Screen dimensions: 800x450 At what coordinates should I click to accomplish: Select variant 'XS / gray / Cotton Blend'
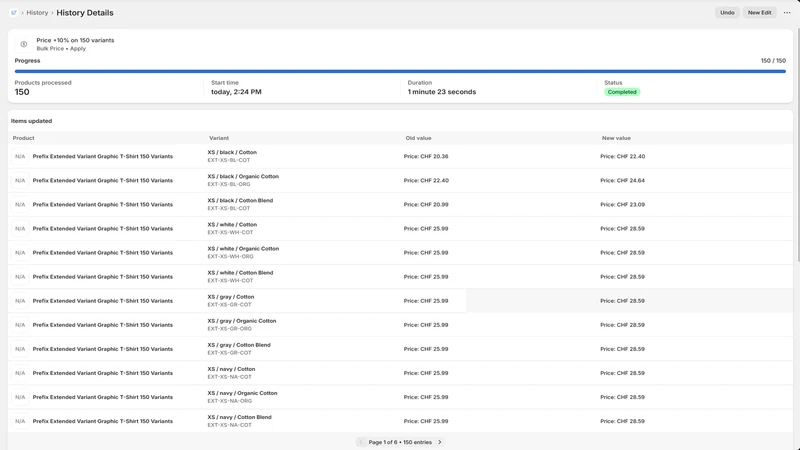239,345
